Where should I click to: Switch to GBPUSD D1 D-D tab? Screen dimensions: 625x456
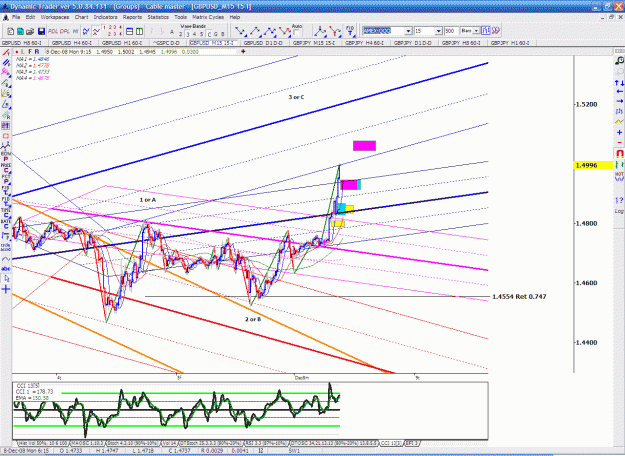point(263,43)
